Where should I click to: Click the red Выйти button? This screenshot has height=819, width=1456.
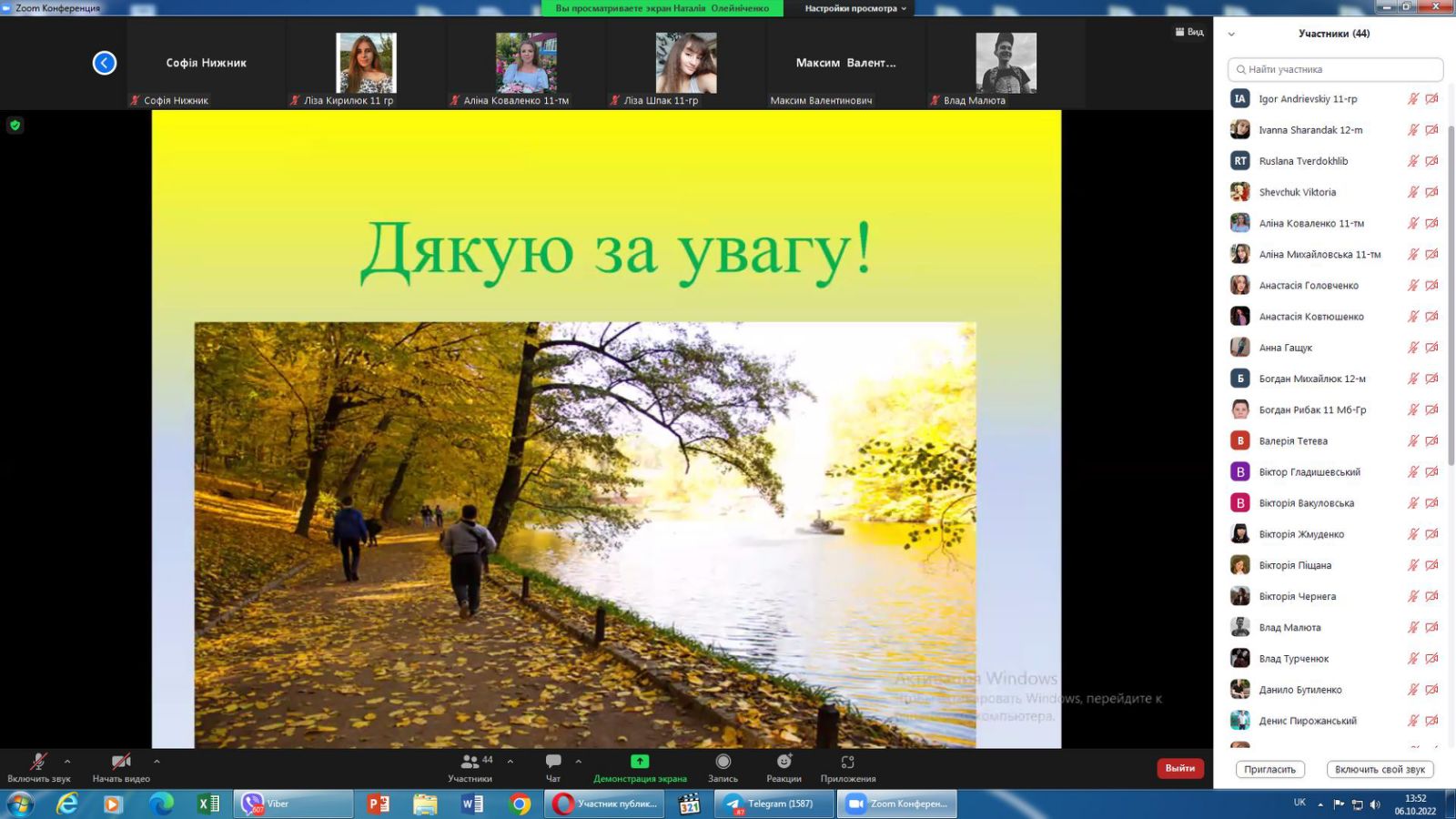click(1180, 768)
